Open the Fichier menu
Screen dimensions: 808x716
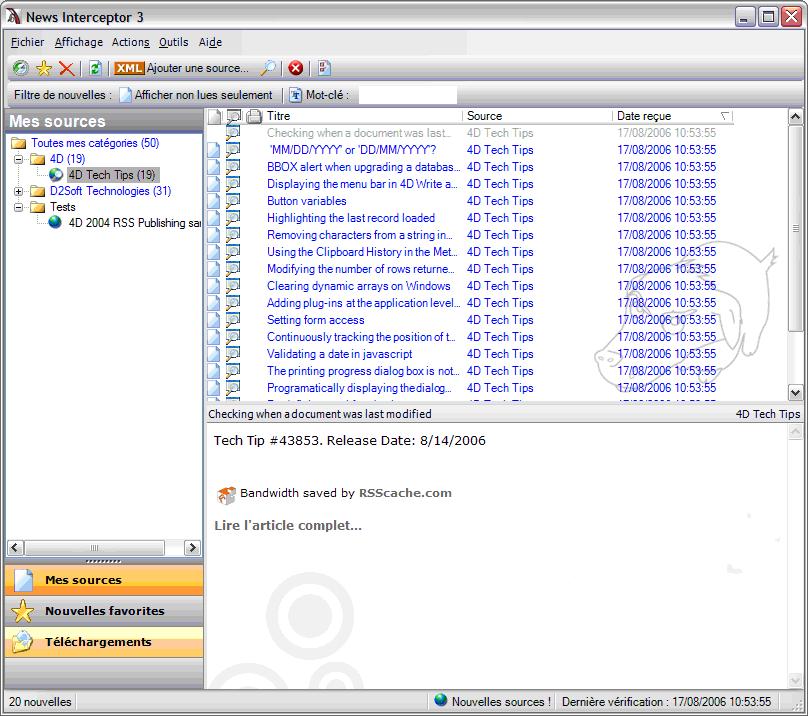pos(27,42)
